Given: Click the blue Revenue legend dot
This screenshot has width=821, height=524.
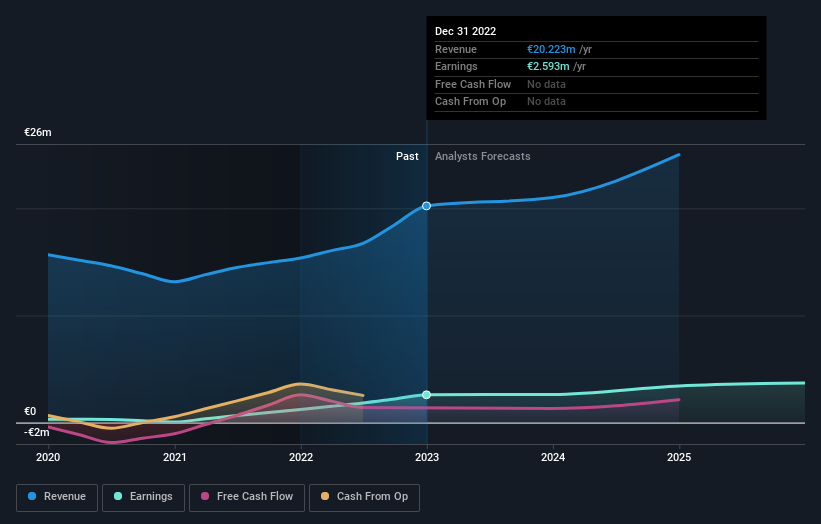Looking at the screenshot, I should tap(32, 496).
